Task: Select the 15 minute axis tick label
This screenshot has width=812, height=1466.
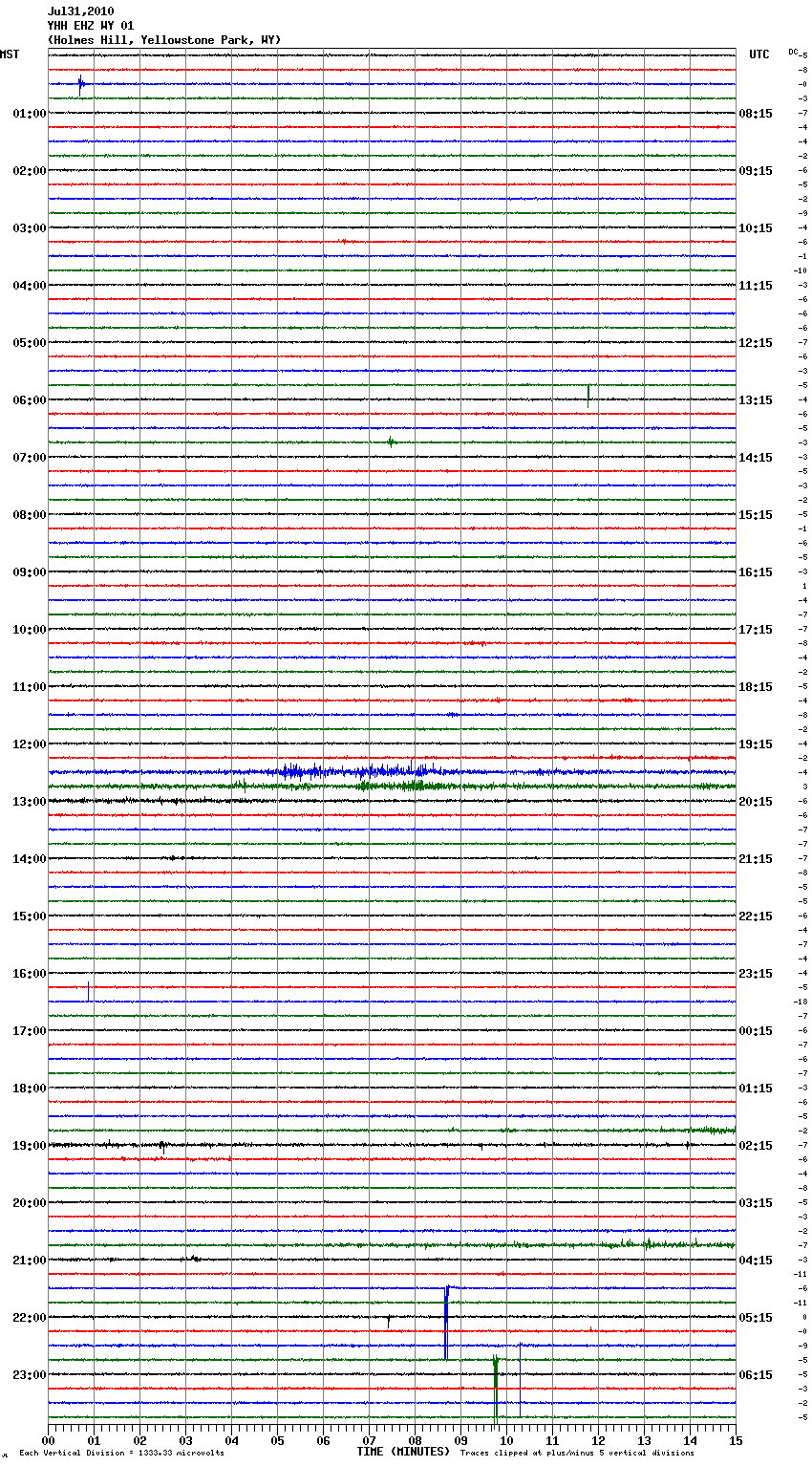Action: [x=736, y=1440]
